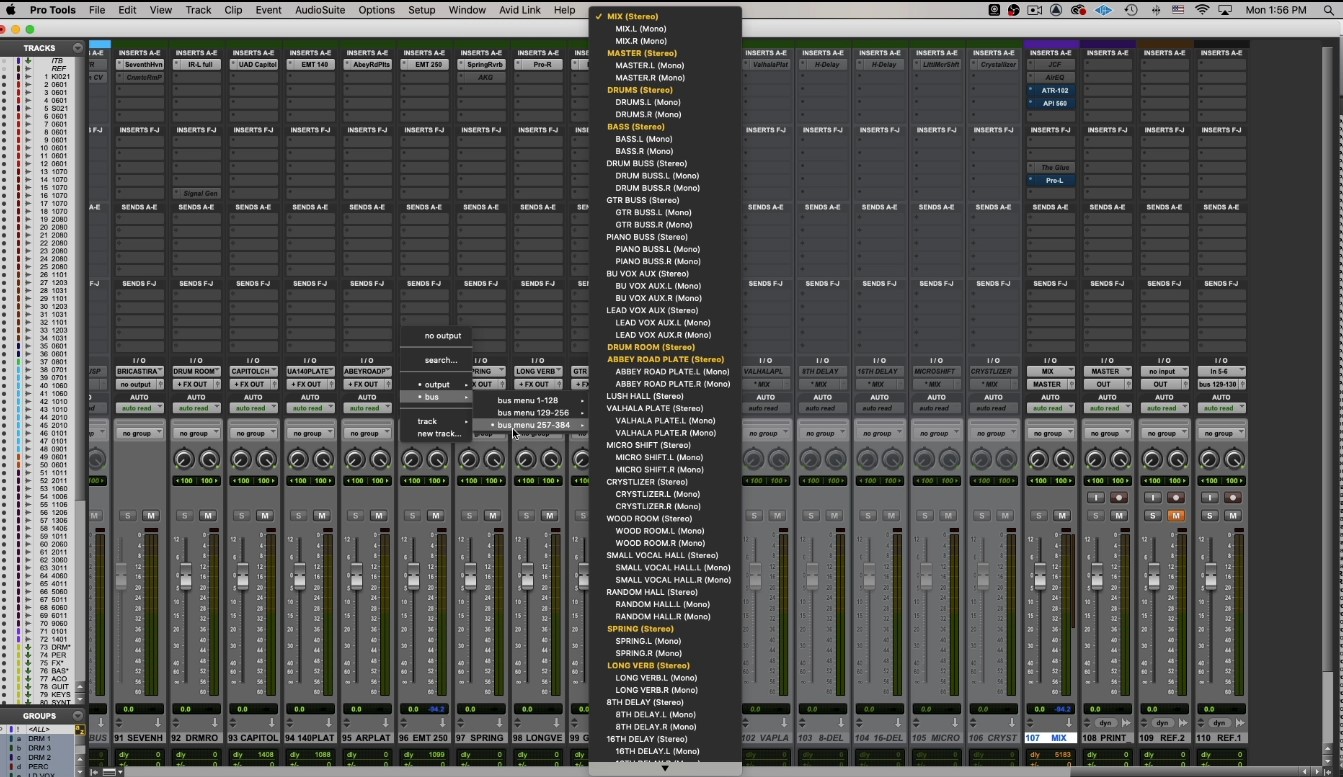1343x777 pixels.
Task: Open the EMT 140 insert plugin
Action: (310, 64)
